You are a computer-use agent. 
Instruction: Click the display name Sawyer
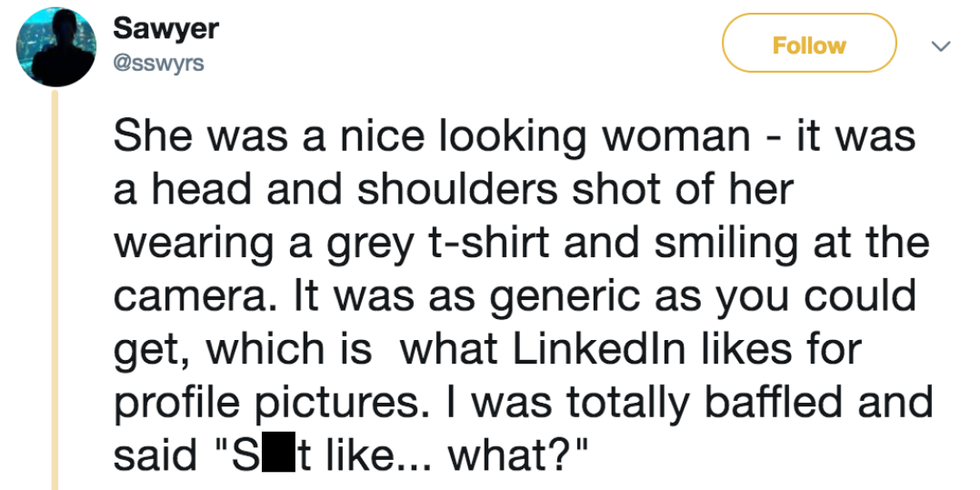165,29
